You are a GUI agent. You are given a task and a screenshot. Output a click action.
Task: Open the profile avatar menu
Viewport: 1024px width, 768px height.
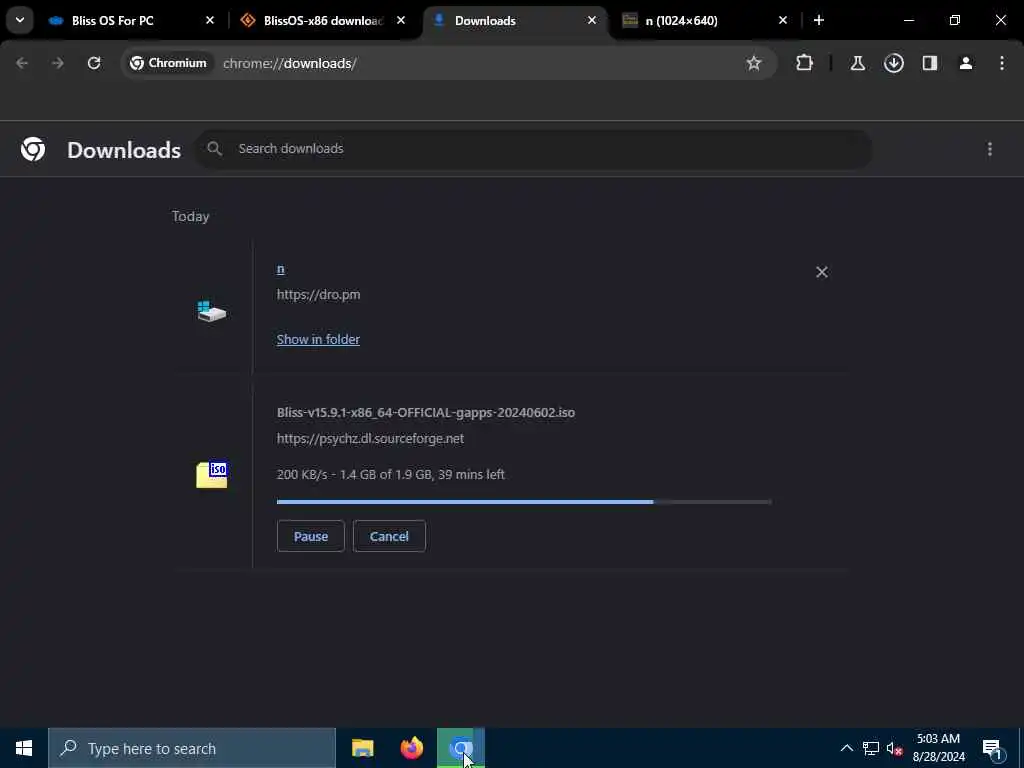(966, 63)
